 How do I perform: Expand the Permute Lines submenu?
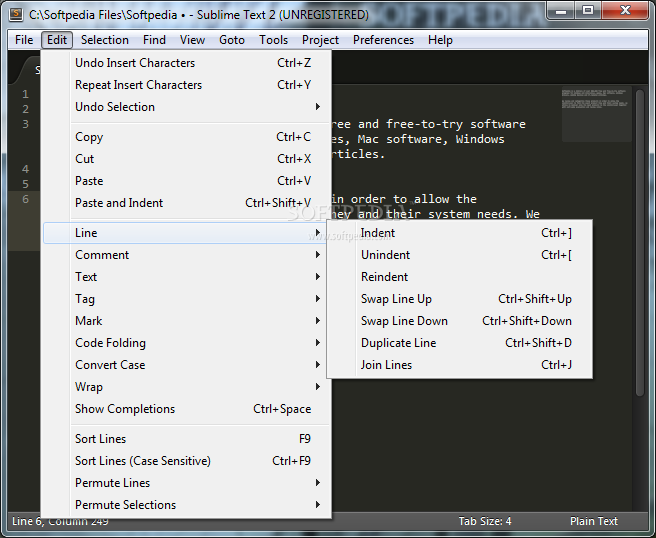(187, 483)
